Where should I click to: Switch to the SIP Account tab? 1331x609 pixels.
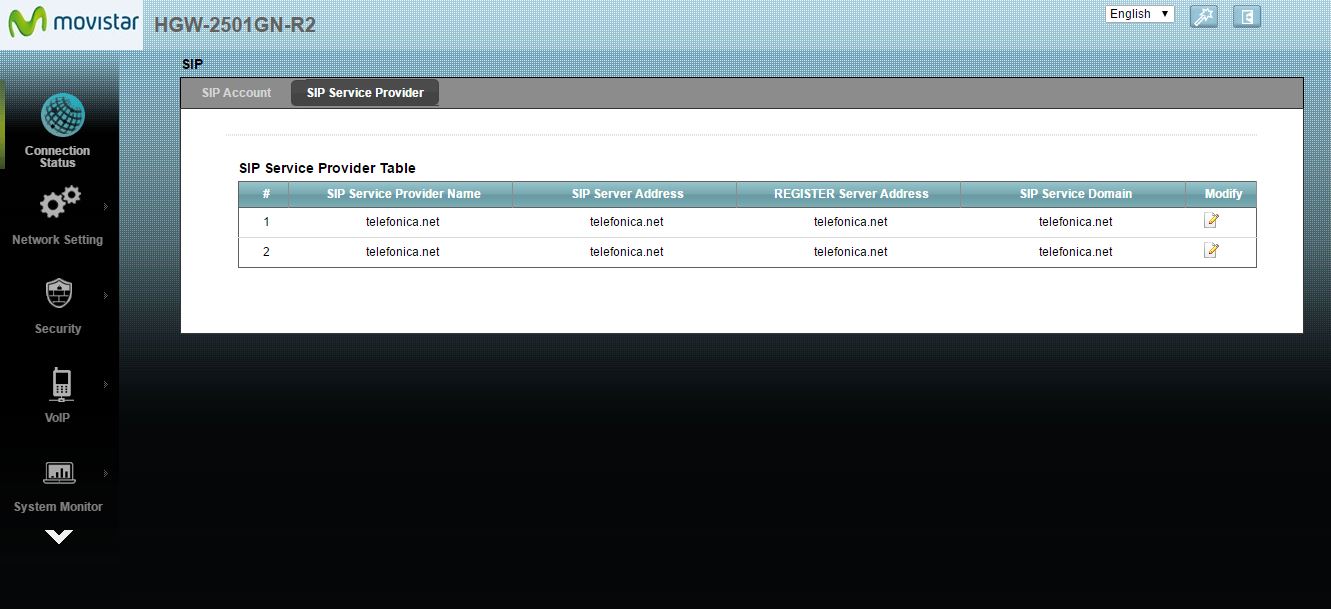[x=236, y=93]
